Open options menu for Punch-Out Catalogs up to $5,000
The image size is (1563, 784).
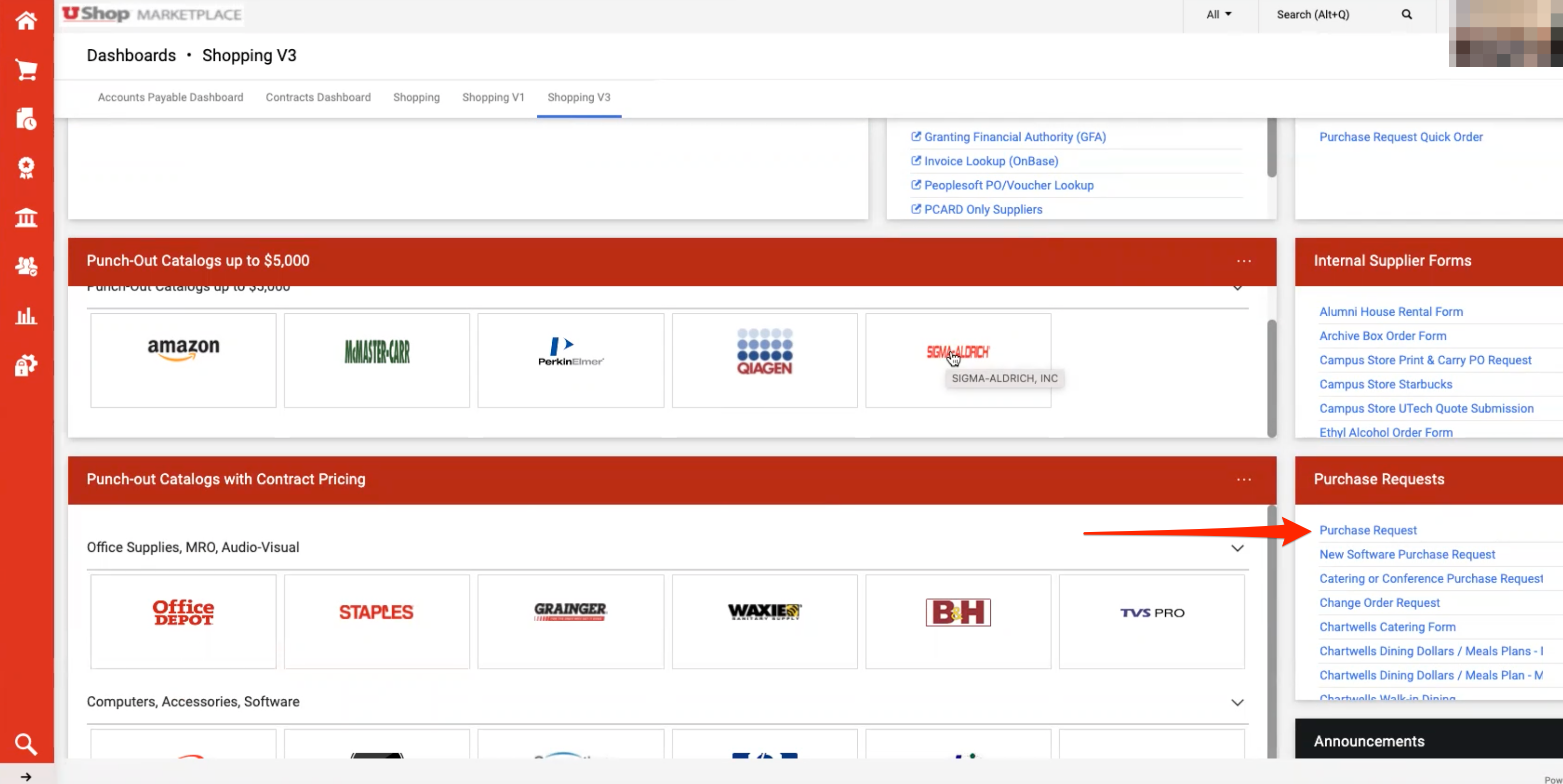point(1244,261)
